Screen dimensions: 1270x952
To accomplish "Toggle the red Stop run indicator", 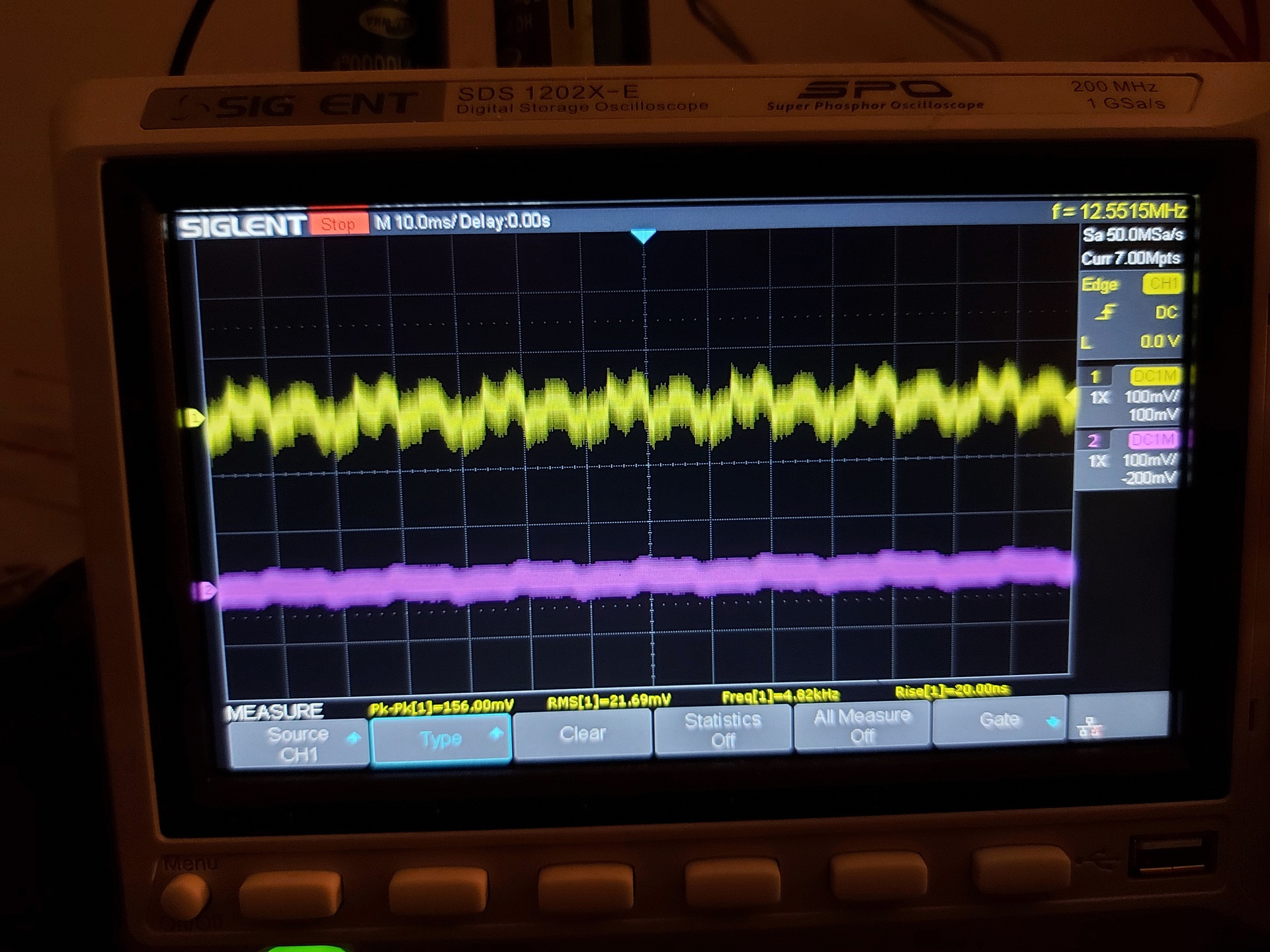I will click(338, 224).
